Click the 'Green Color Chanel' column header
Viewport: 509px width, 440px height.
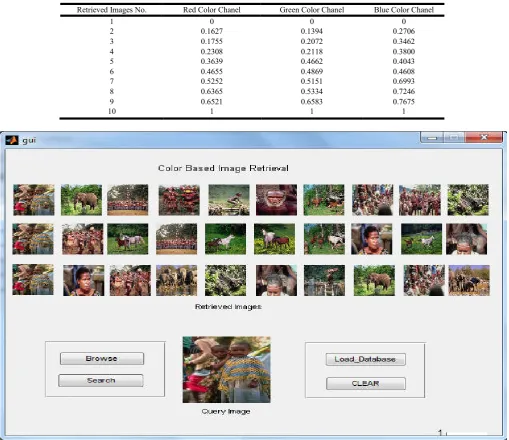click(x=312, y=10)
